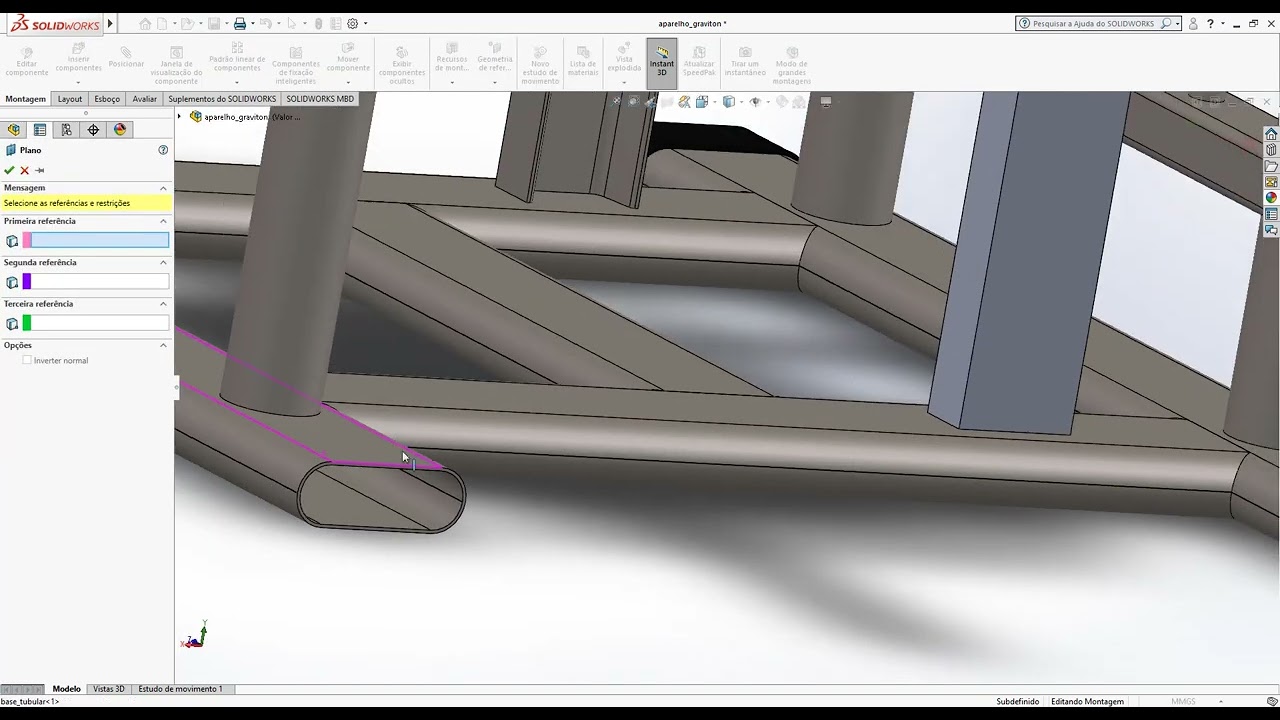The height and width of the screenshot is (720, 1280).
Task: Open the FeatureManager design tree tab
Action: [x=14, y=130]
